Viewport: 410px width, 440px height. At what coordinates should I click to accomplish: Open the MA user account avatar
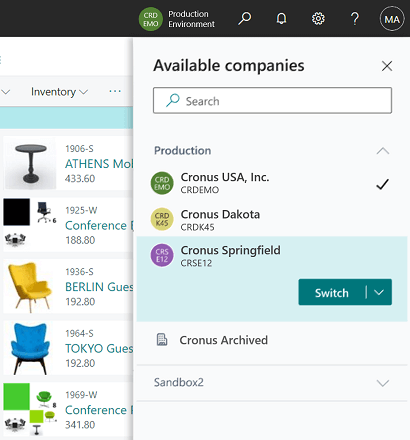(x=392, y=19)
